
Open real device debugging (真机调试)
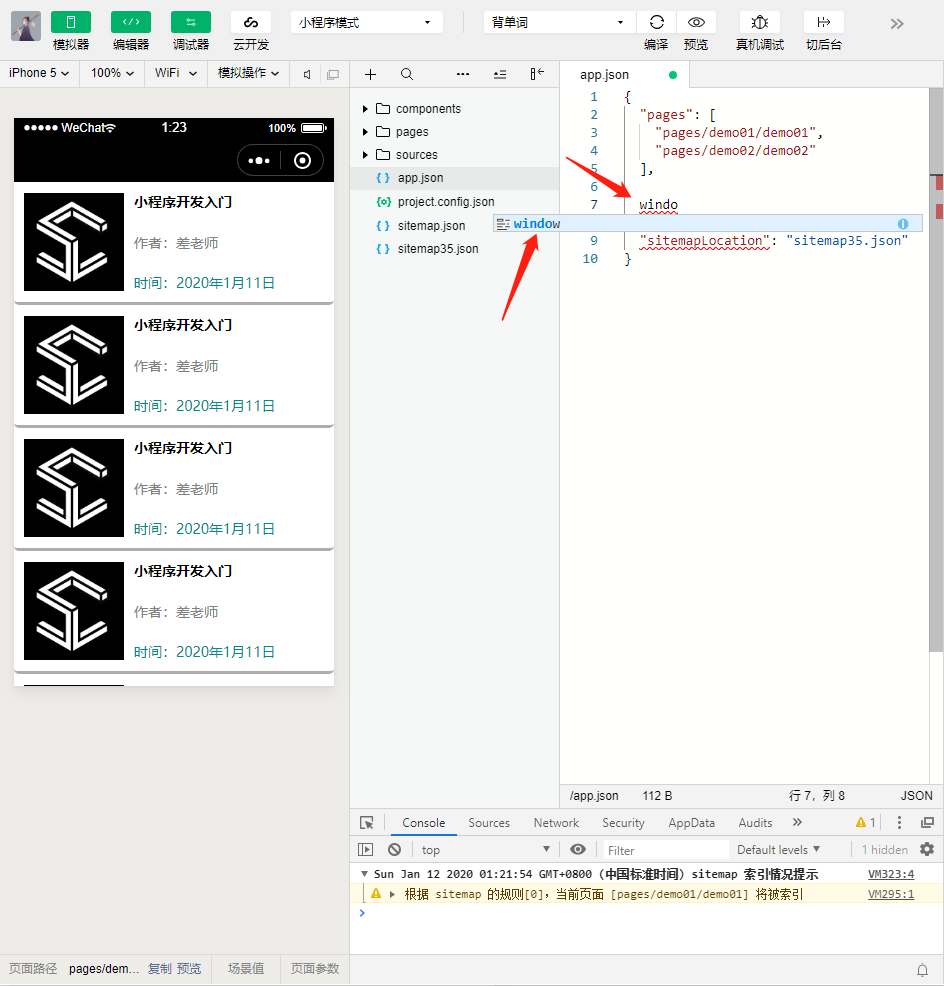coord(759,22)
